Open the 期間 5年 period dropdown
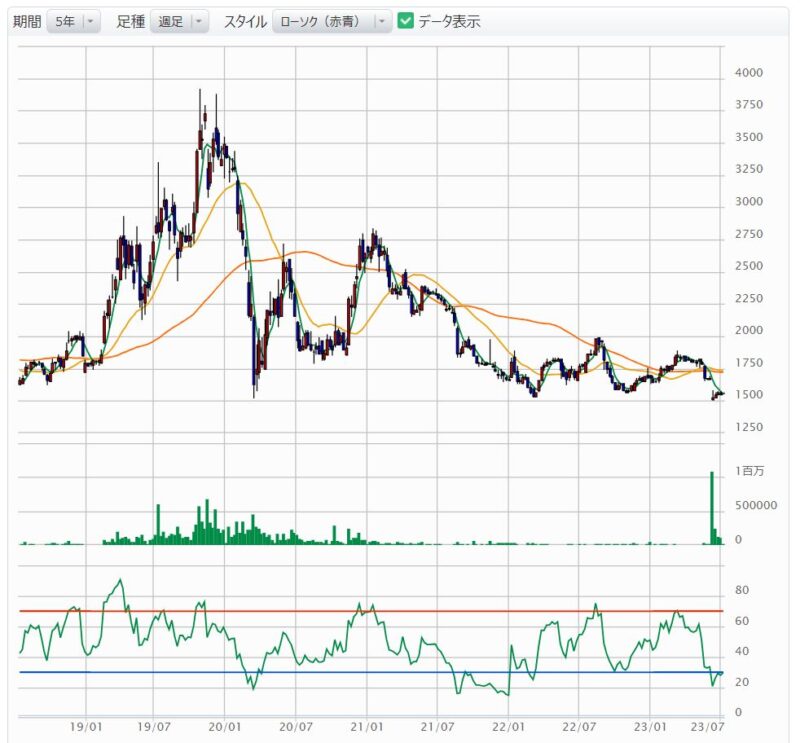Viewport: 800px width, 743px height. click(x=73, y=21)
